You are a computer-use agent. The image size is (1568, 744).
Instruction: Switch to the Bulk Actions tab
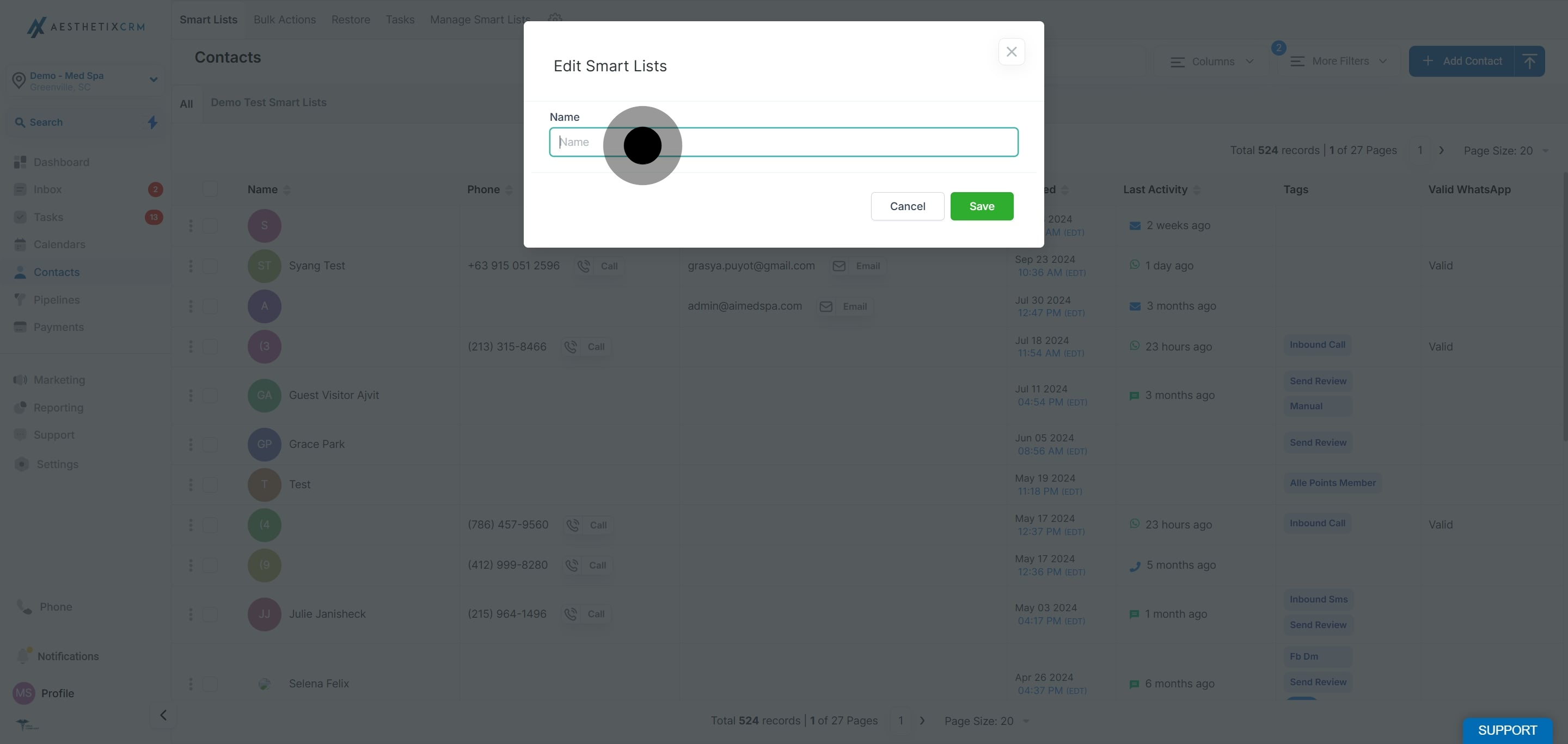[x=284, y=20]
